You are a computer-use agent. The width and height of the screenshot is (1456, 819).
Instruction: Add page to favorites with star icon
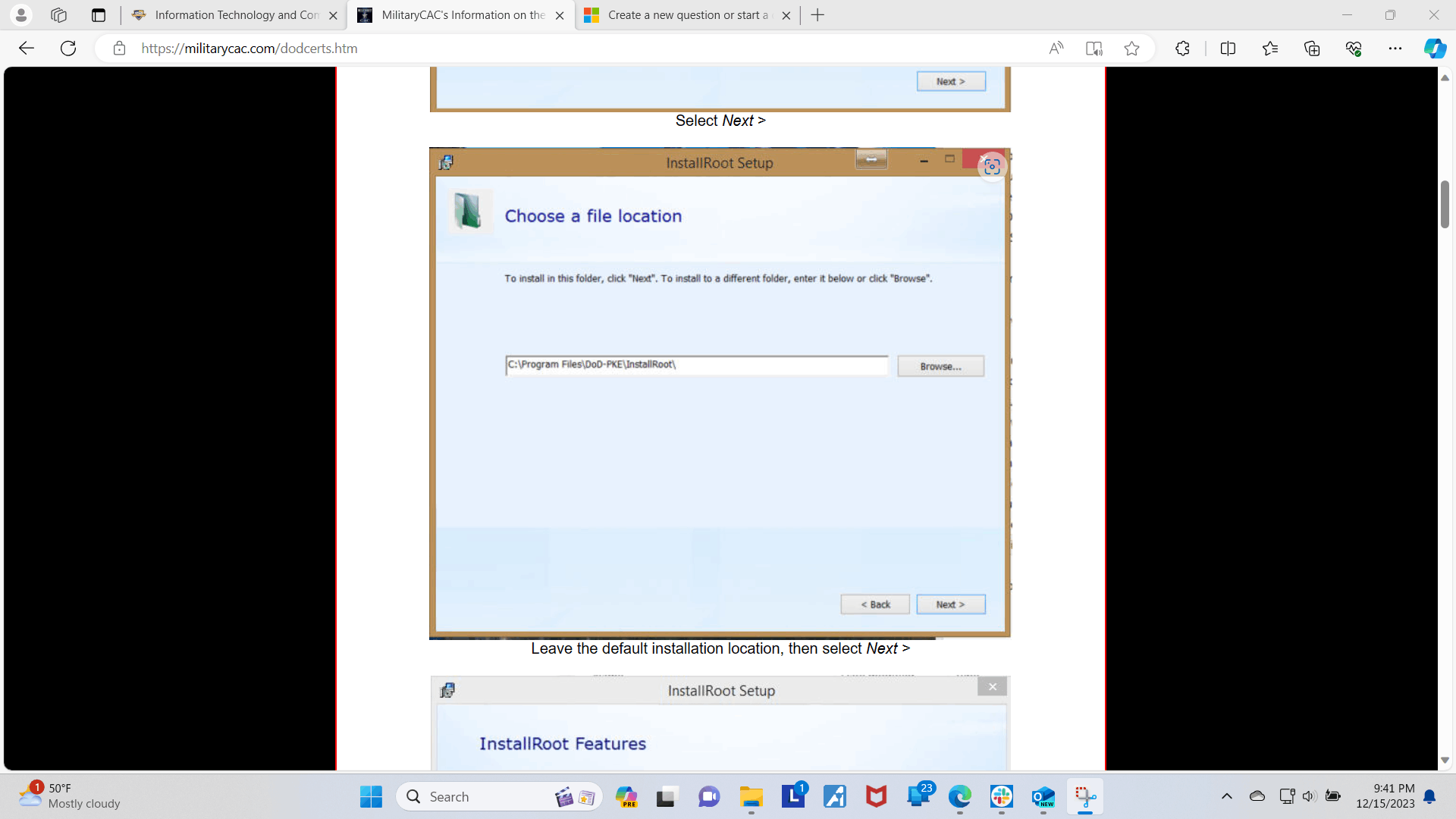pos(1131,49)
